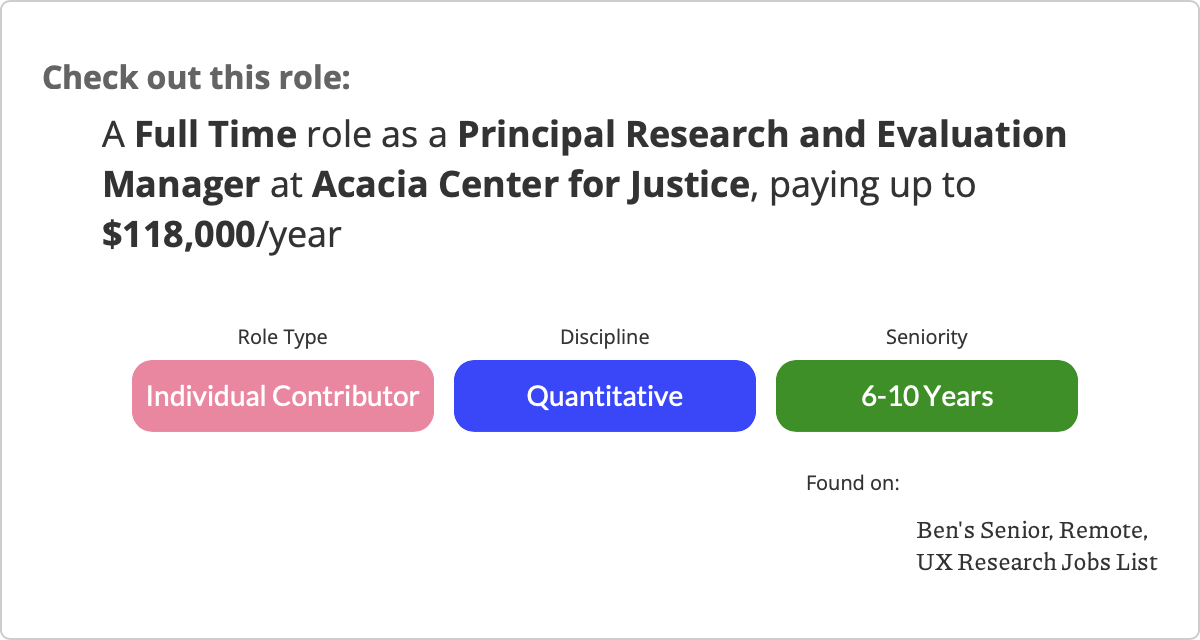Click the role as a text
Screen dimensions: 1200x640
(378, 134)
